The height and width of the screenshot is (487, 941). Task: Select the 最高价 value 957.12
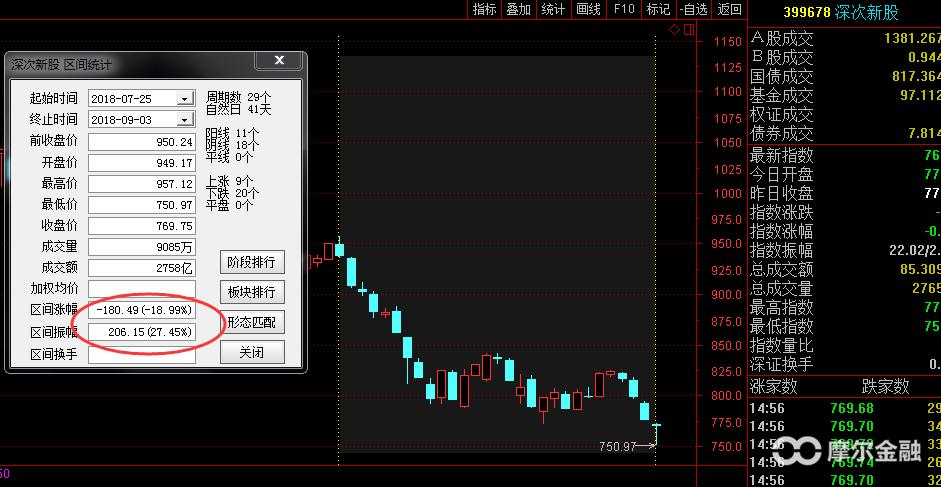[x=142, y=184]
